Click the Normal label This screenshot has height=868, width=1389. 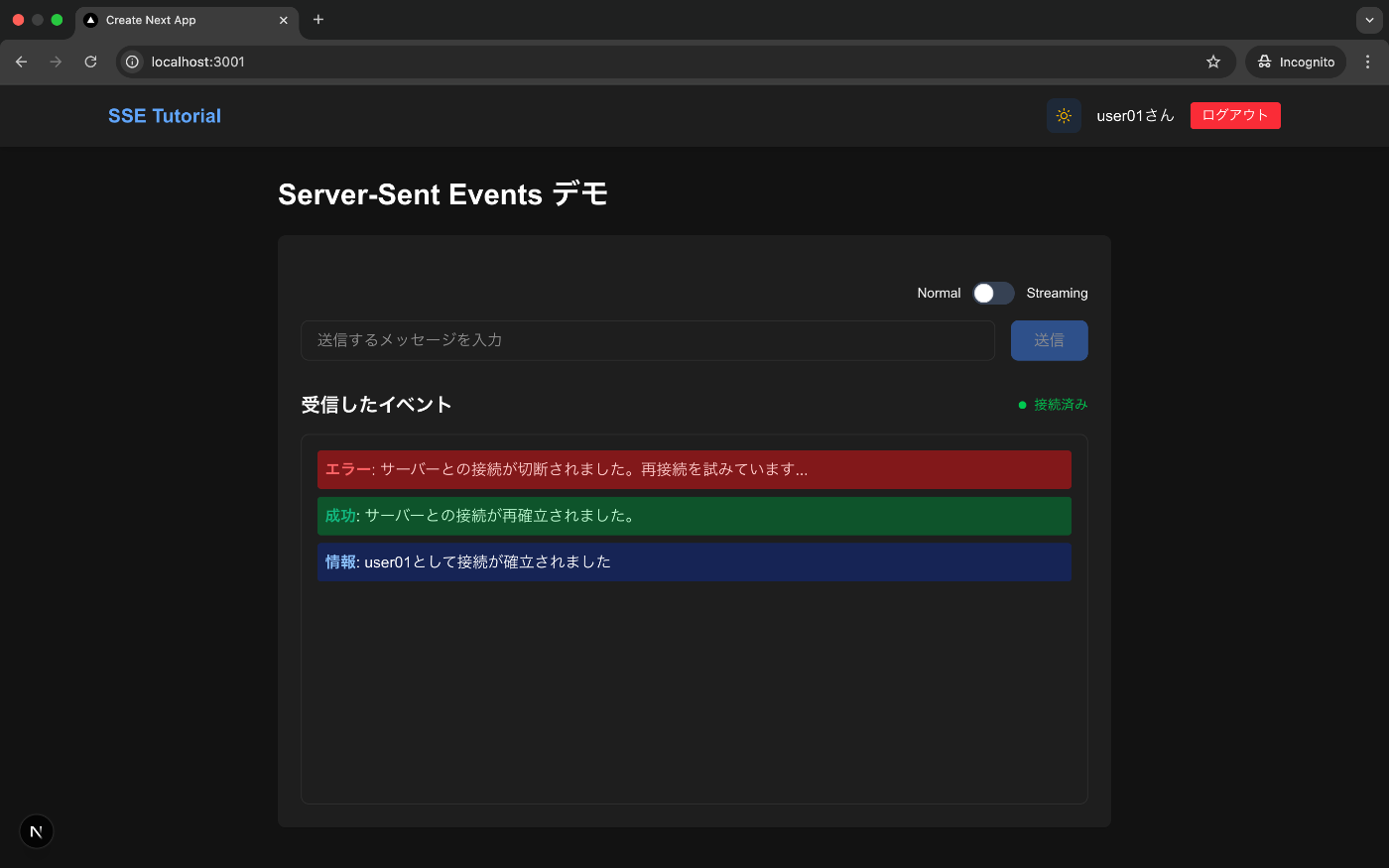[x=939, y=293]
